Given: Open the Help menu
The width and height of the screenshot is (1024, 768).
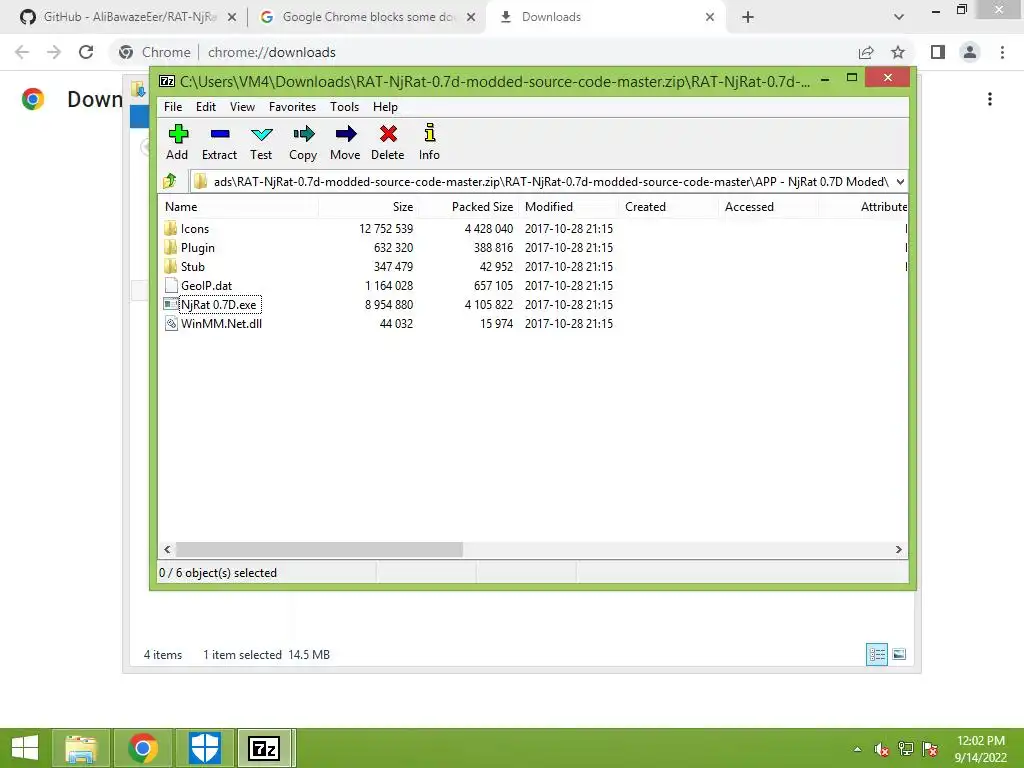Looking at the screenshot, I should [x=385, y=106].
